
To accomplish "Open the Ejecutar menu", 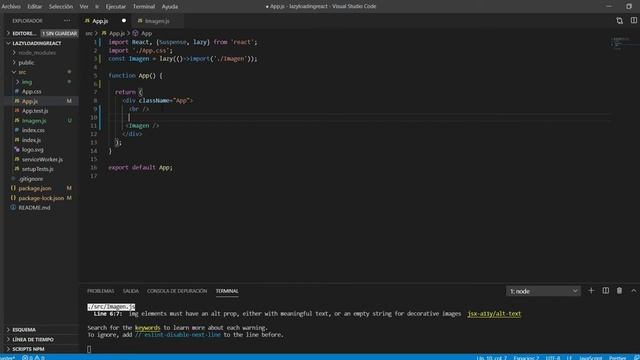I will [116, 7].
